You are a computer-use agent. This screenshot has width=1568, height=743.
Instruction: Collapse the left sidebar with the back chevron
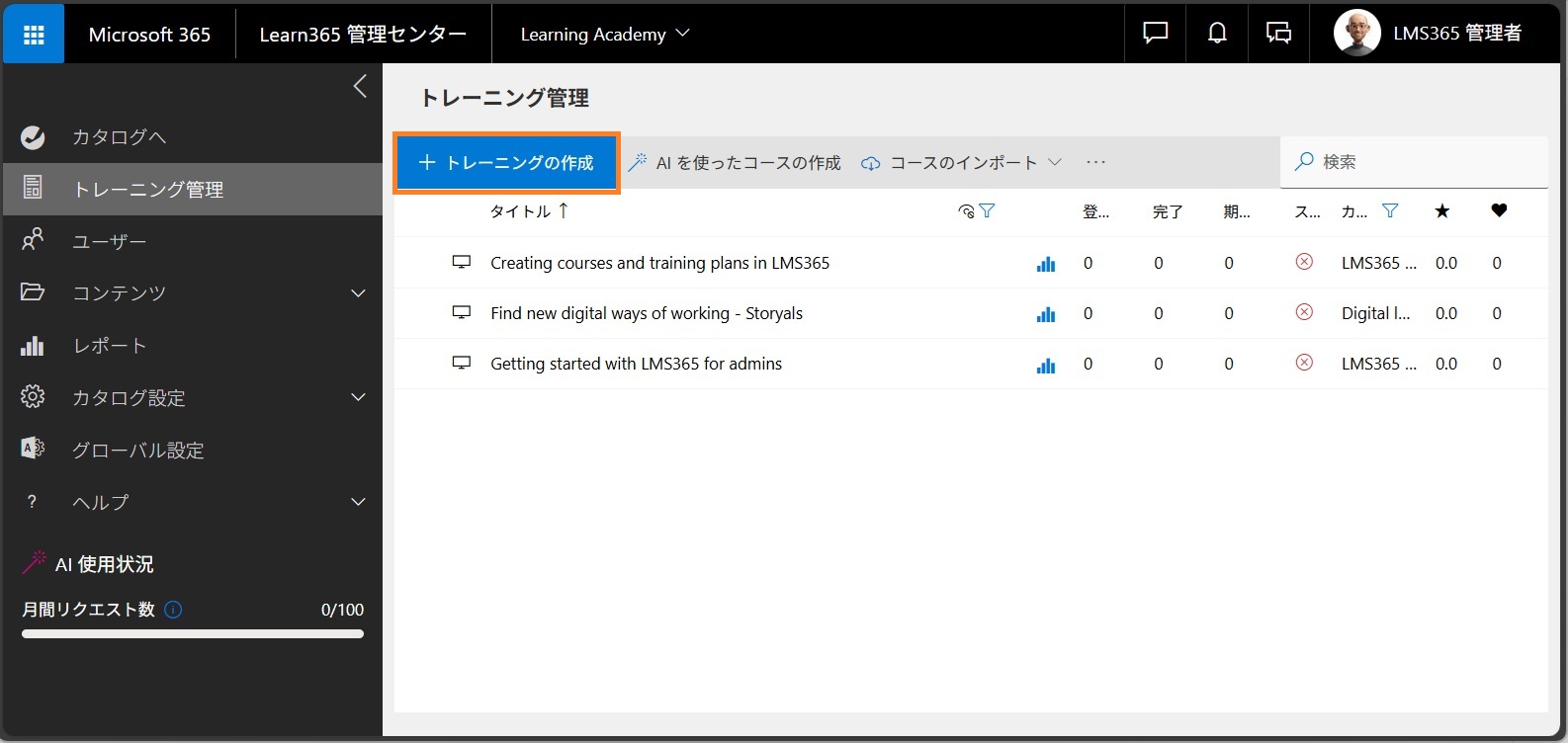pos(360,86)
